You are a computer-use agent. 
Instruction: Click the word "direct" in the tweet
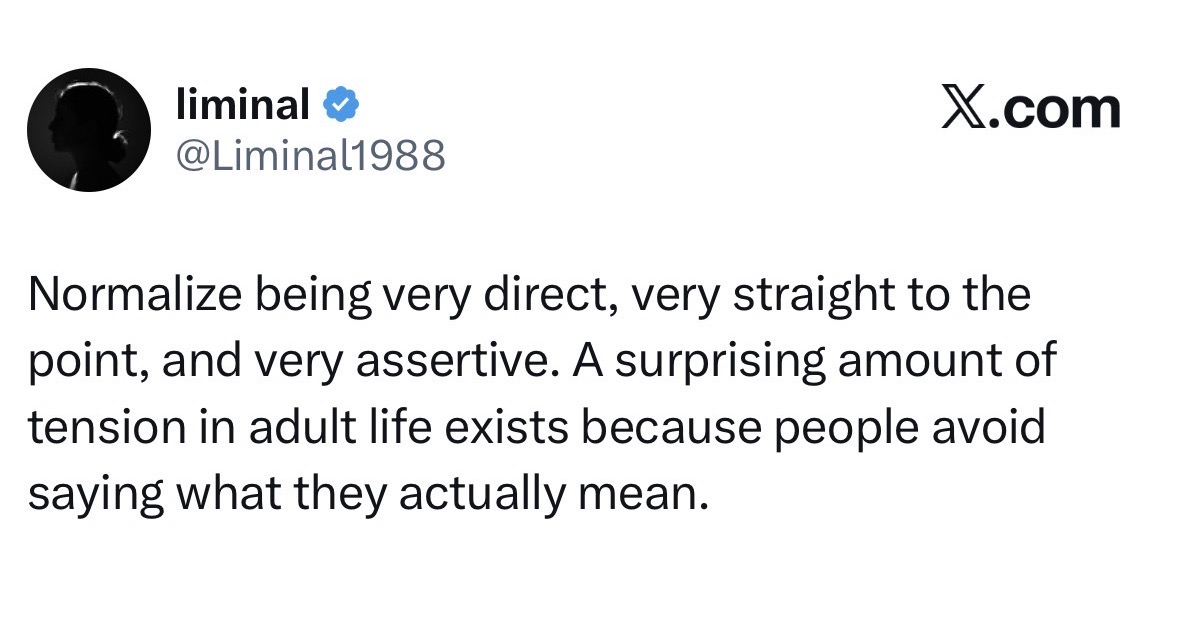pos(544,297)
